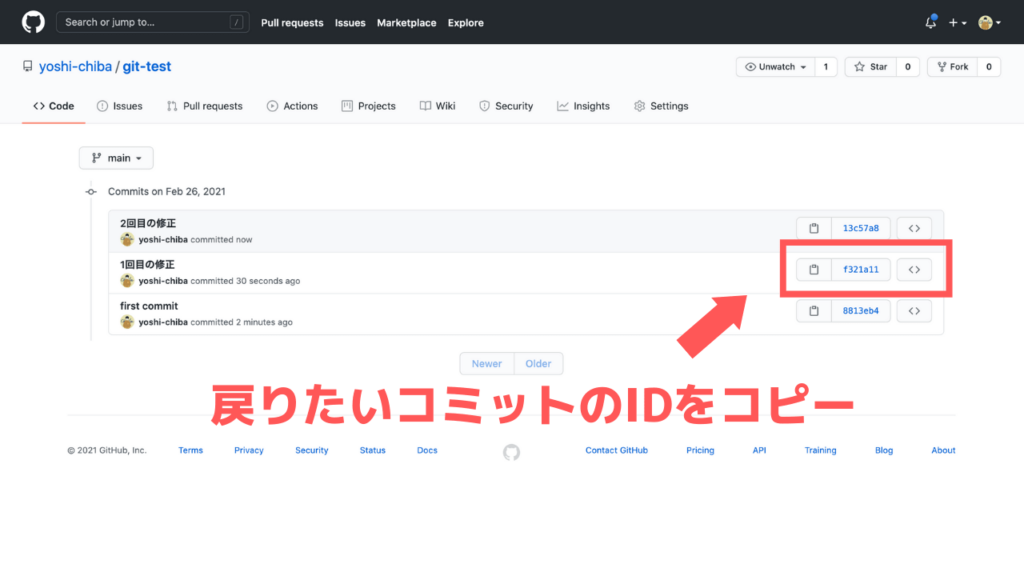1024x576 pixels.
Task: Browse repository at commit 13c57a8 via code icon
Action: pyautogui.click(x=914, y=228)
